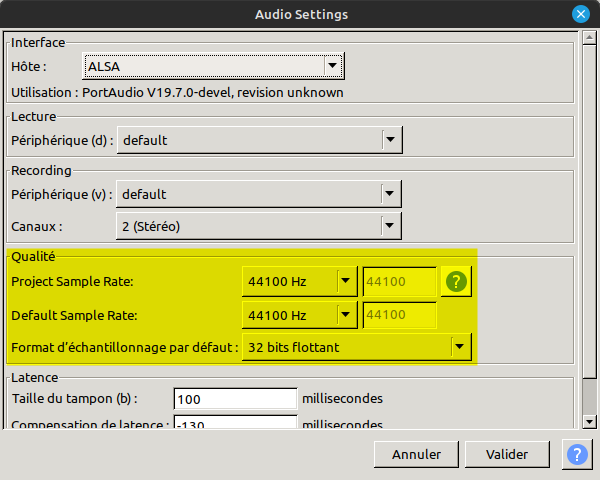
Task: Click the Audio Settings title bar
Action: [300, 14]
